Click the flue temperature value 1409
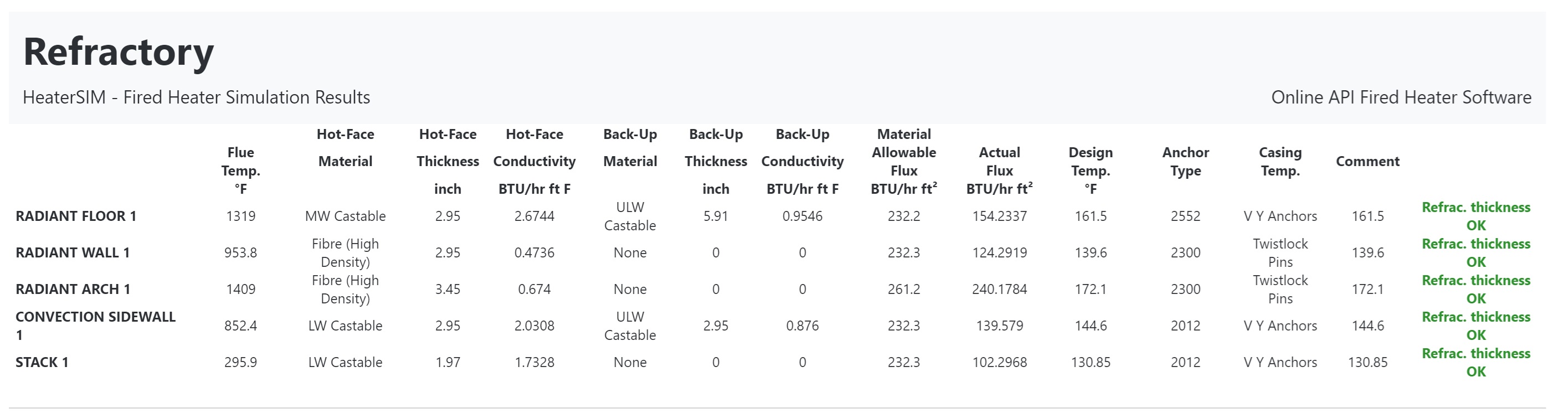This screenshot has height=413, width=1568. [240, 289]
